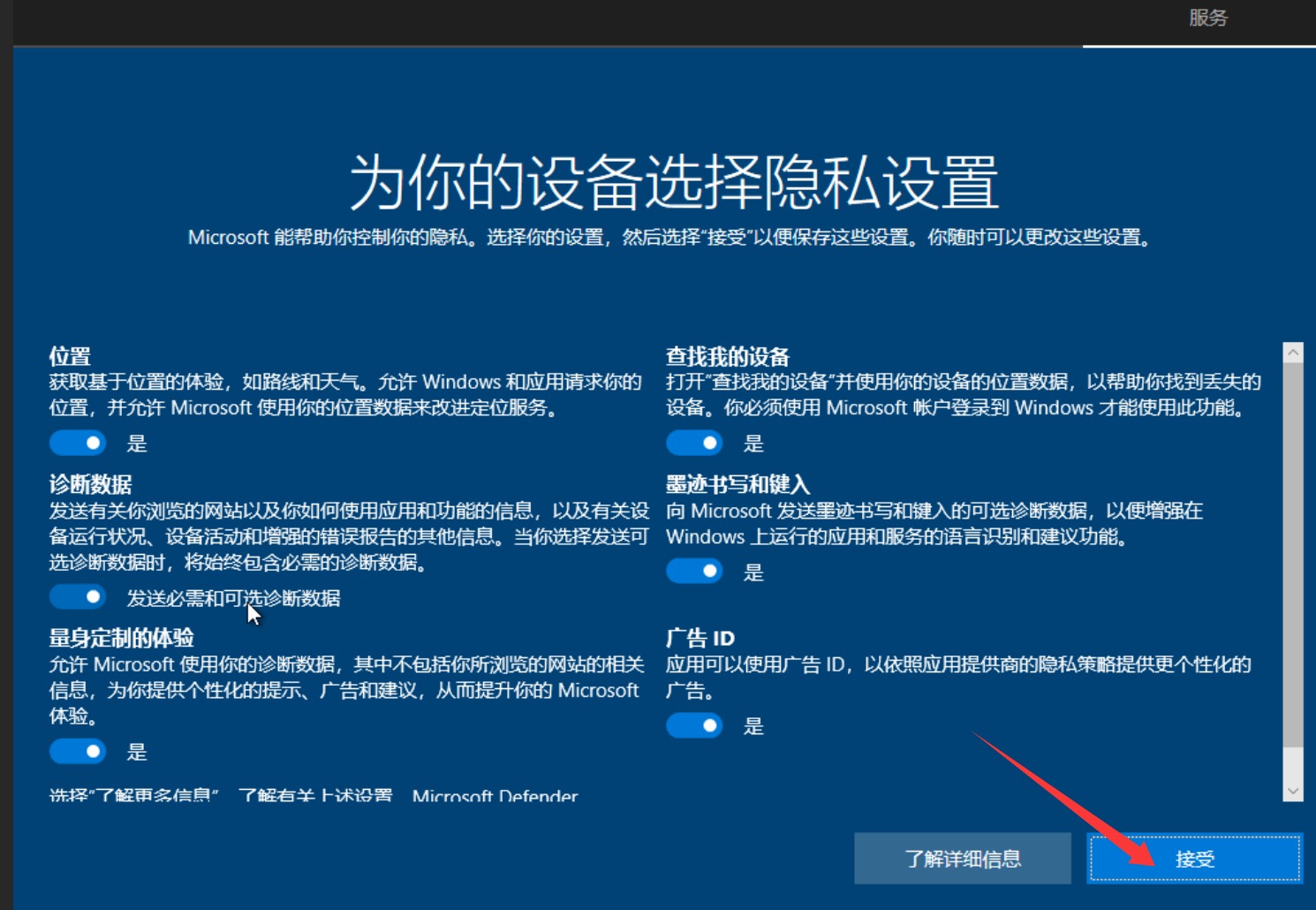Switch off the 查找我的设备 toggle
Image resolution: width=1316 pixels, height=910 pixels.
pos(694,443)
